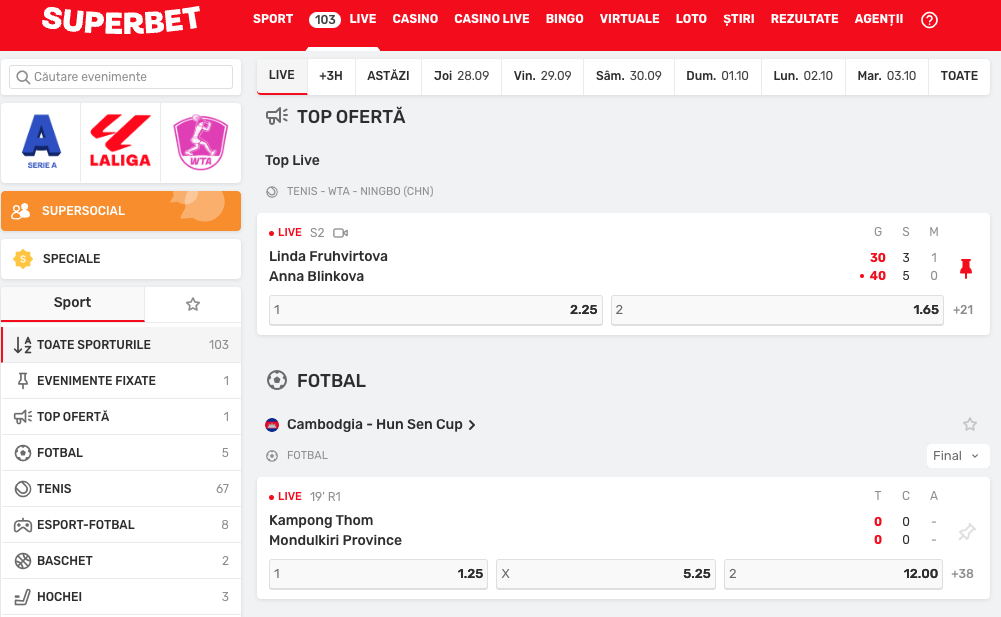Click the tennis ball icon in sidebar
The height and width of the screenshot is (617, 1001).
coord(22,489)
